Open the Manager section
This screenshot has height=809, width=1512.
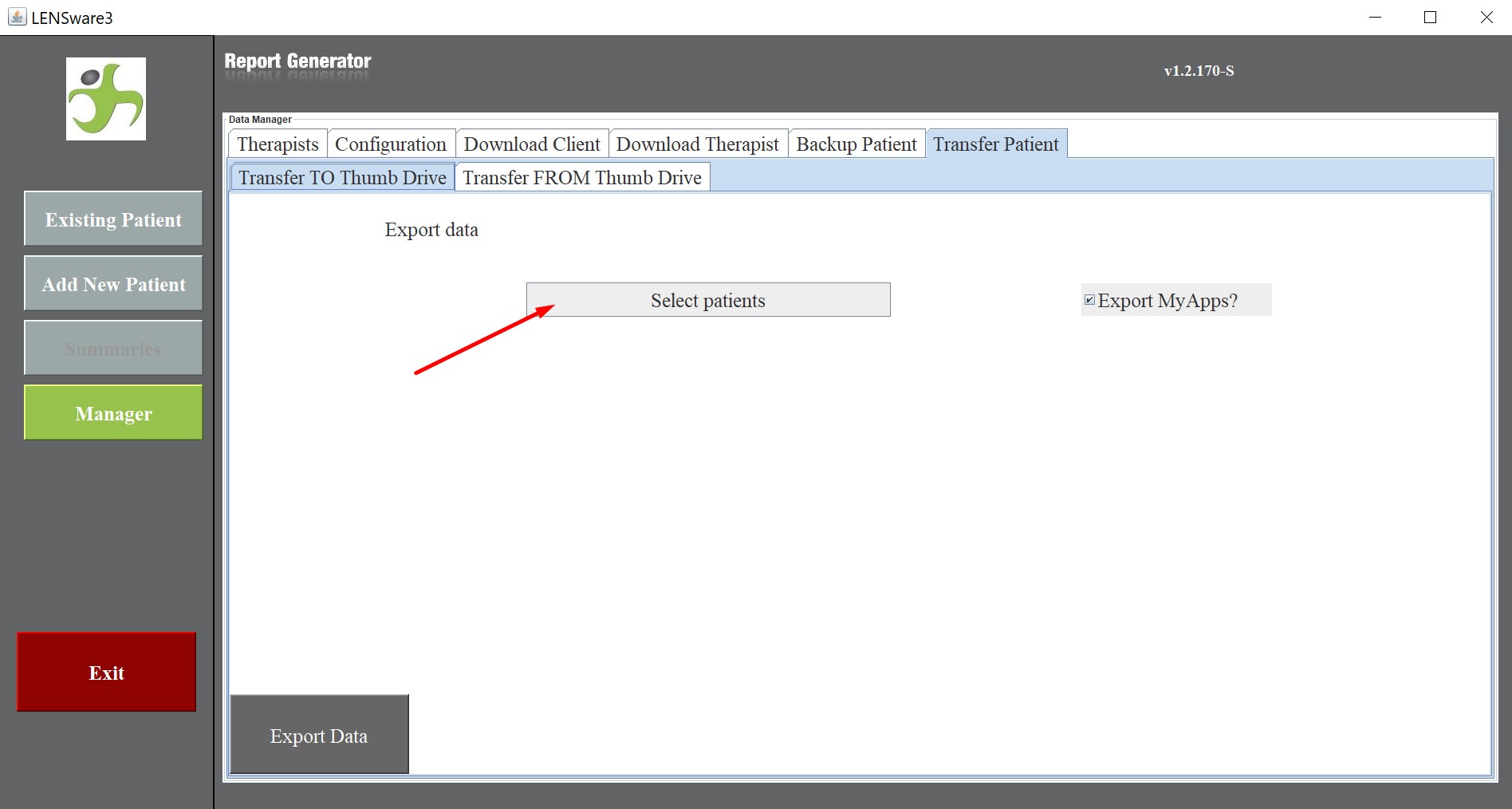point(113,412)
